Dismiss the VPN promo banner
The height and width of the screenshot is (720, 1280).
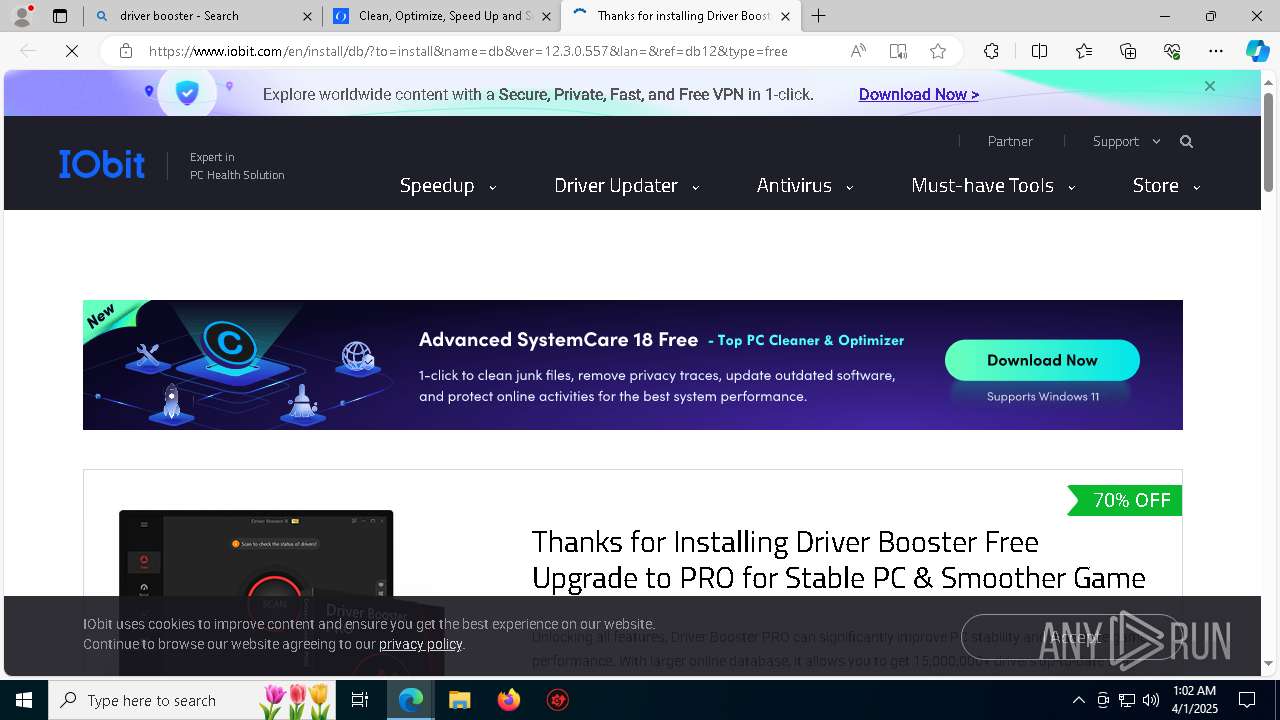(x=1210, y=86)
